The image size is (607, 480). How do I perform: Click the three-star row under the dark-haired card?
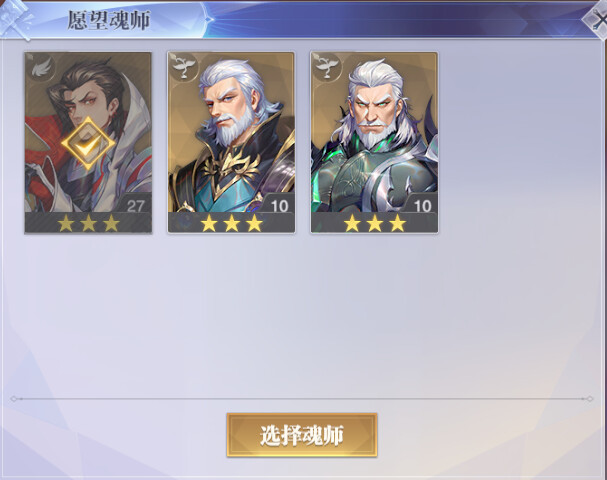click(x=88, y=223)
